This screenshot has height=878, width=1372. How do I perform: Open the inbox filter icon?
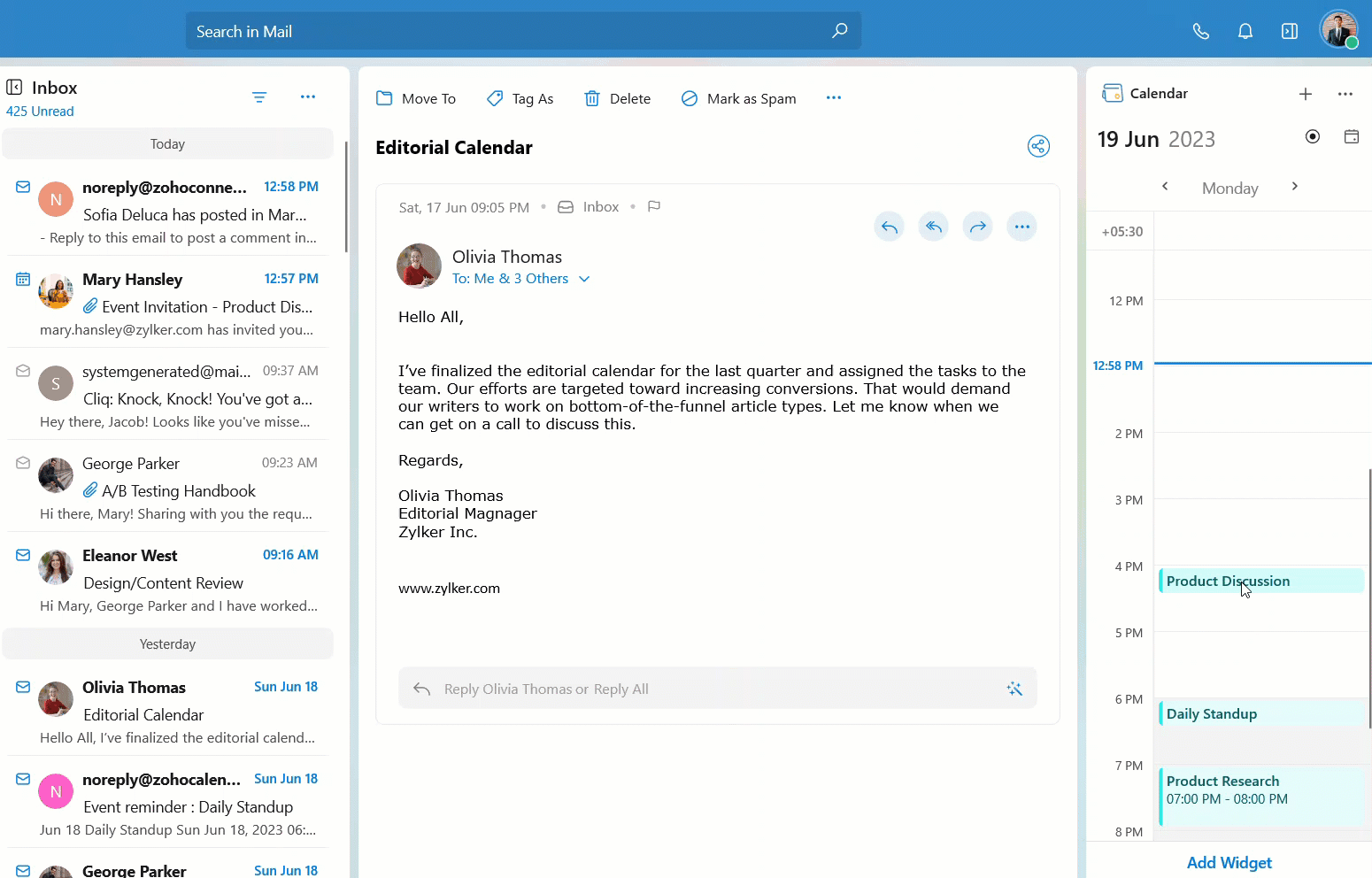point(259,96)
